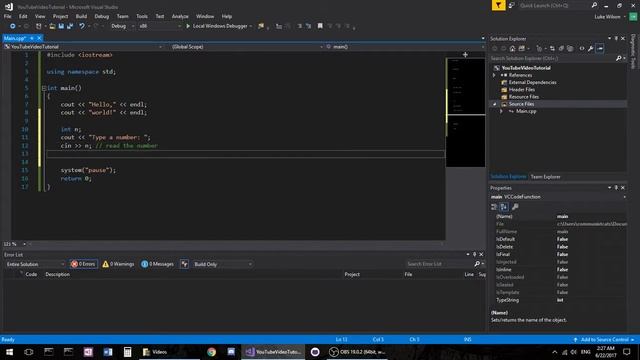Click the Open File folder icon

pyautogui.click(x=52, y=26)
